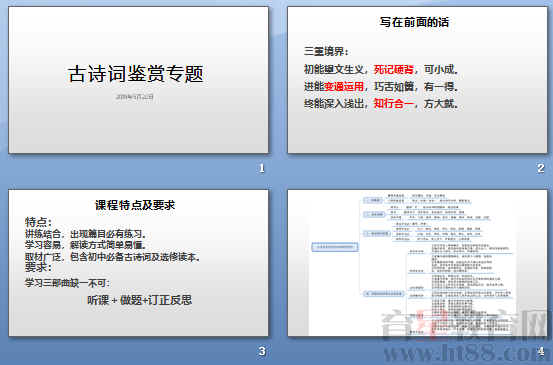Select the slide 2 heading 写在前面的话

pyautogui.click(x=414, y=22)
